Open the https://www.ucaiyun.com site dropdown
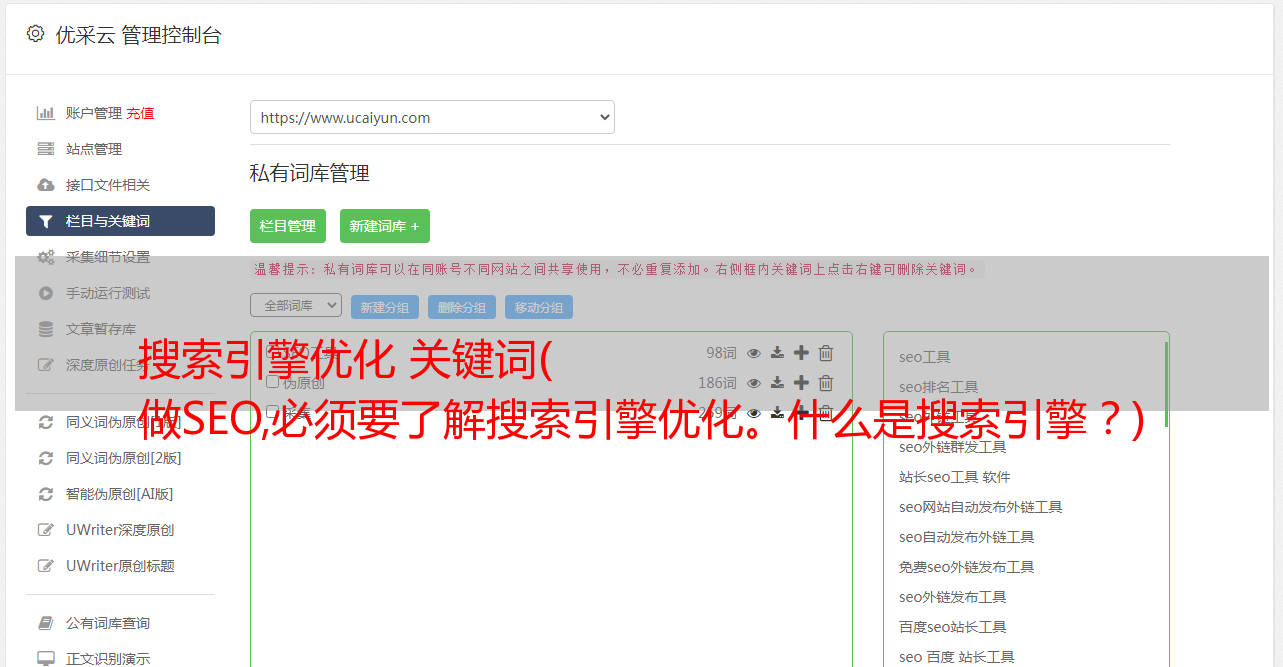Image resolution: width=1283 pixels, height=667 pixels. point(432,117)
